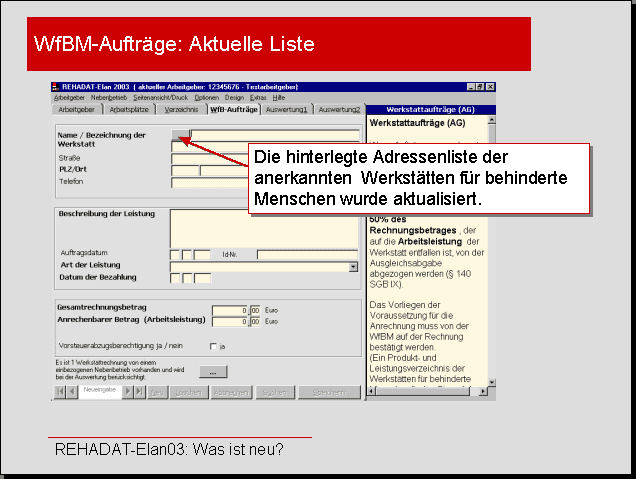Click into Beschreibung der Leistung text area
The width and height of the screenshot is (636, 479).
264,226
